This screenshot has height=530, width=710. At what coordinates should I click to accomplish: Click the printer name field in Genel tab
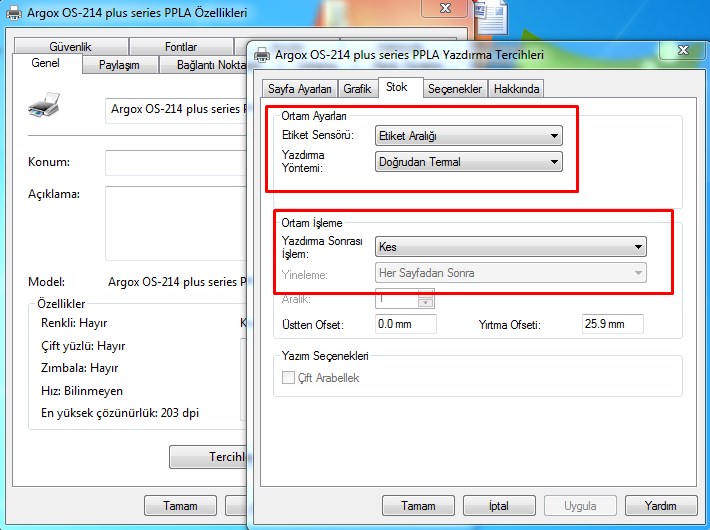click(177, 111)
